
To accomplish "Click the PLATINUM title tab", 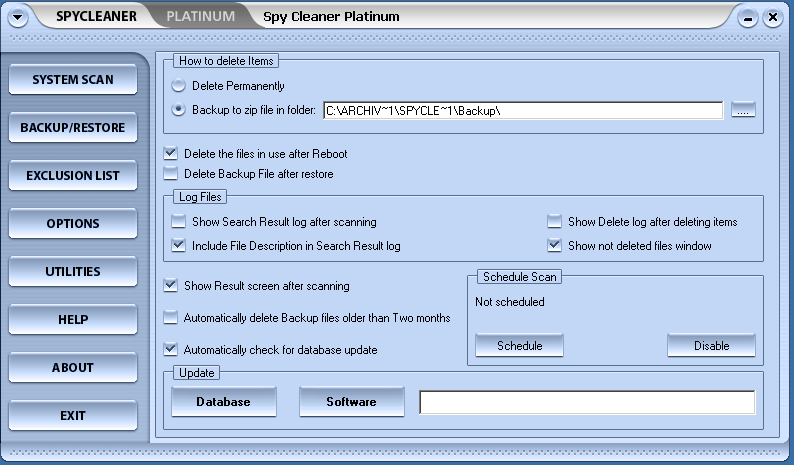I will coord(201,16).
